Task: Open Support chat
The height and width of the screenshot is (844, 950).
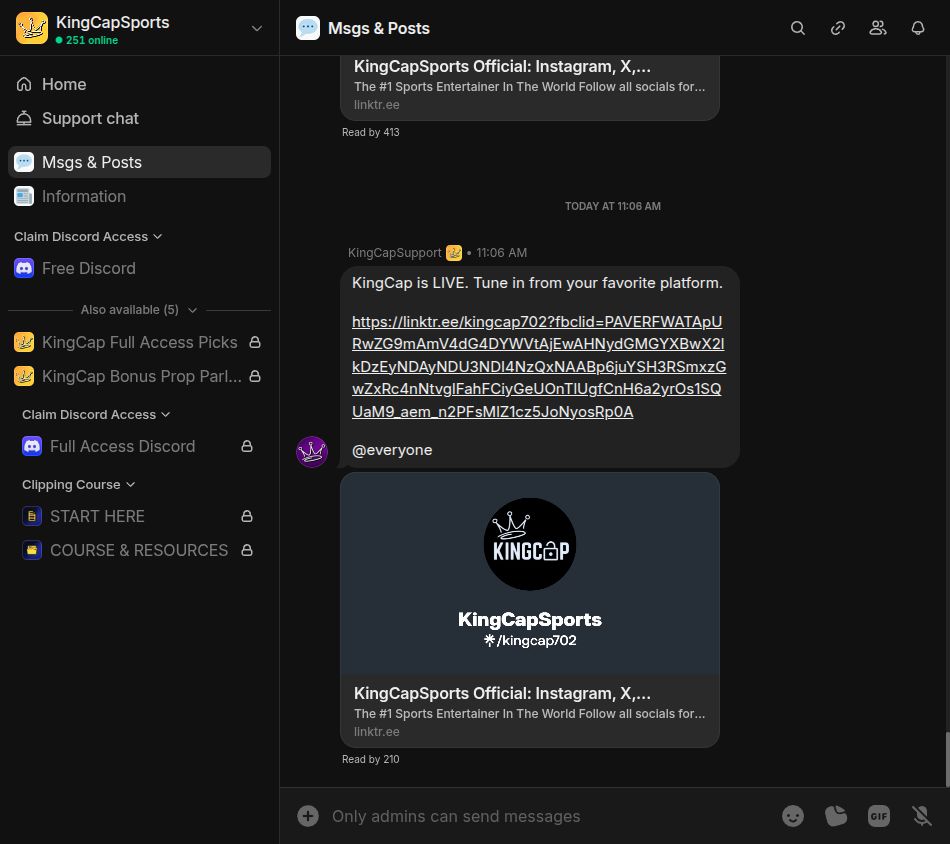Action: 139,118
